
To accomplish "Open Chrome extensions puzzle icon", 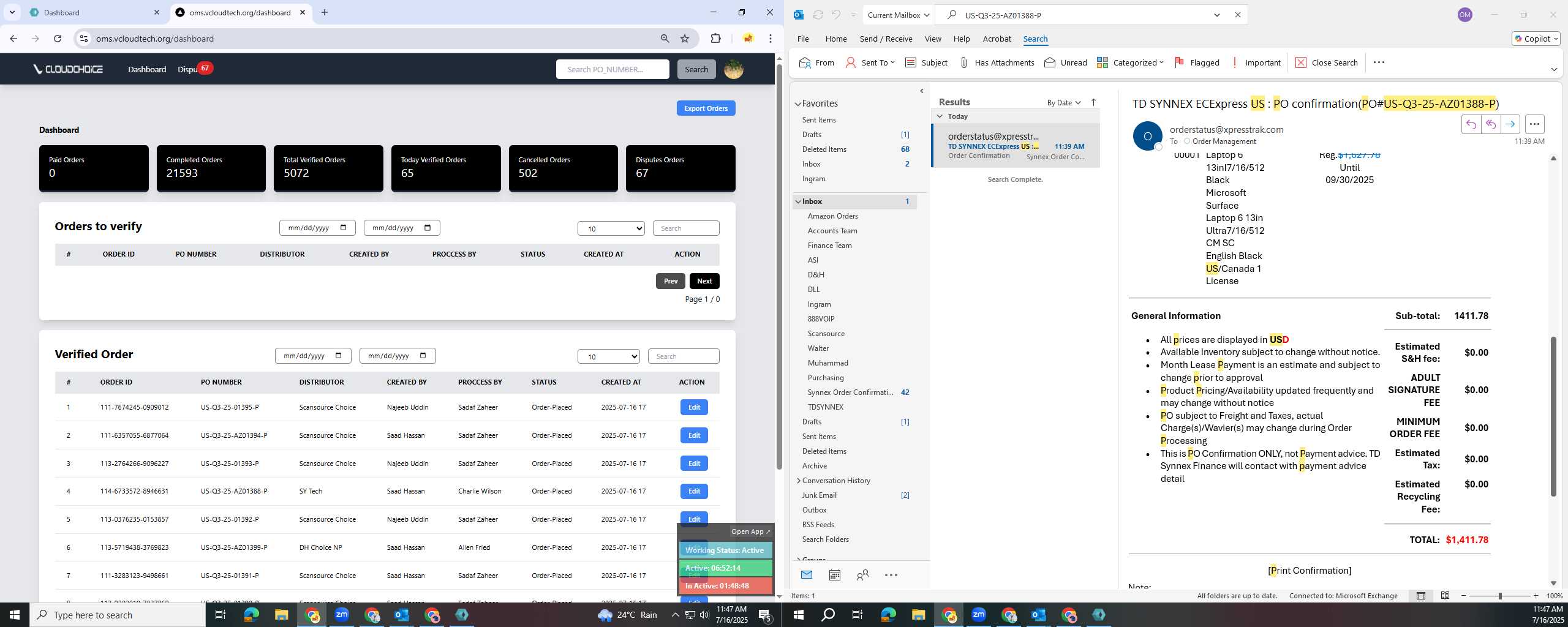I will pyautogui.click(x=715, y=39).
